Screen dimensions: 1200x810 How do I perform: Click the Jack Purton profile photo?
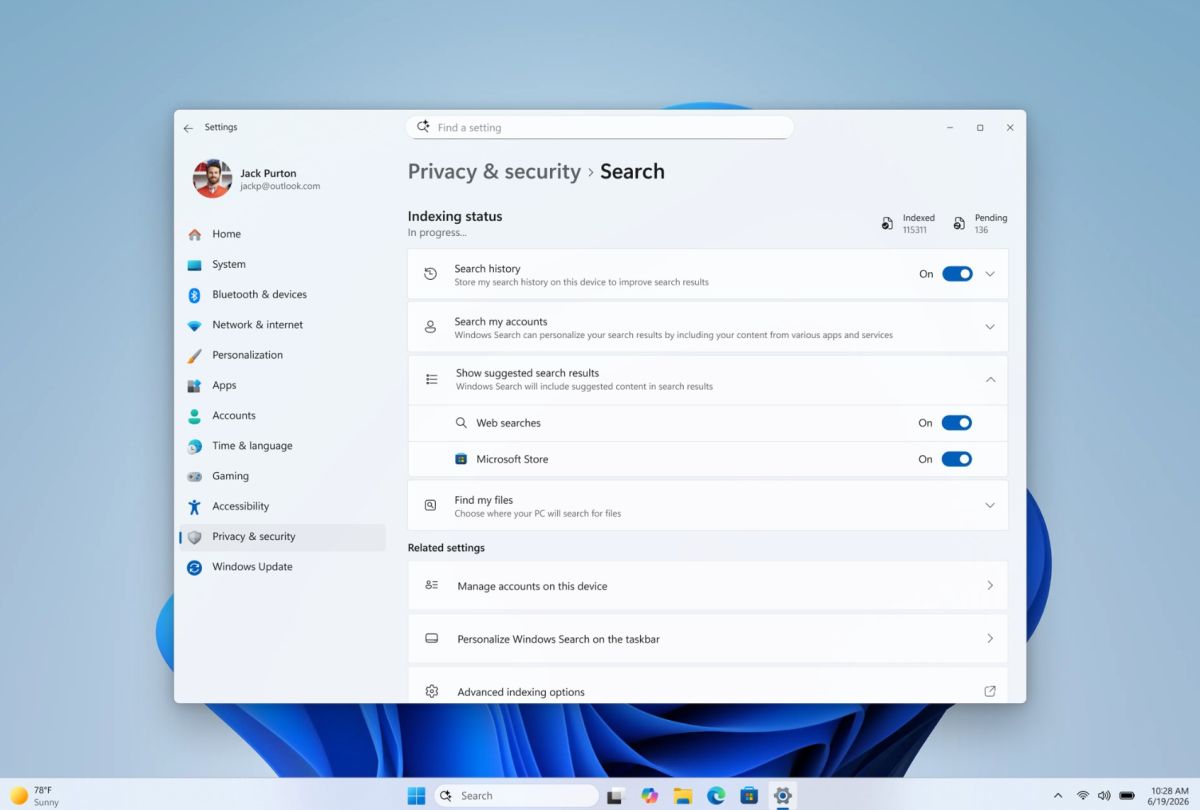[212, 179]
